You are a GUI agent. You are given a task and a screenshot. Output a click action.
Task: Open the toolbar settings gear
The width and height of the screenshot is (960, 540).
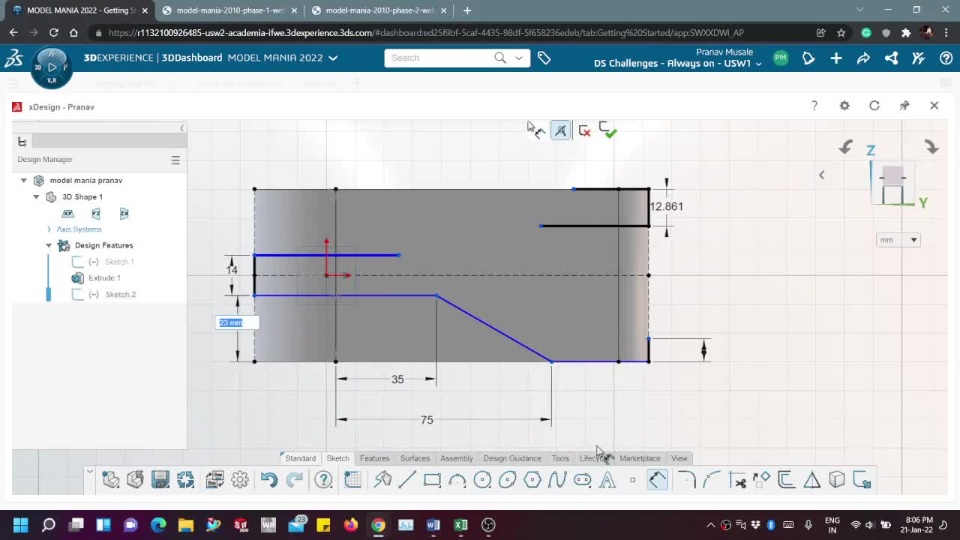point(240,479)
